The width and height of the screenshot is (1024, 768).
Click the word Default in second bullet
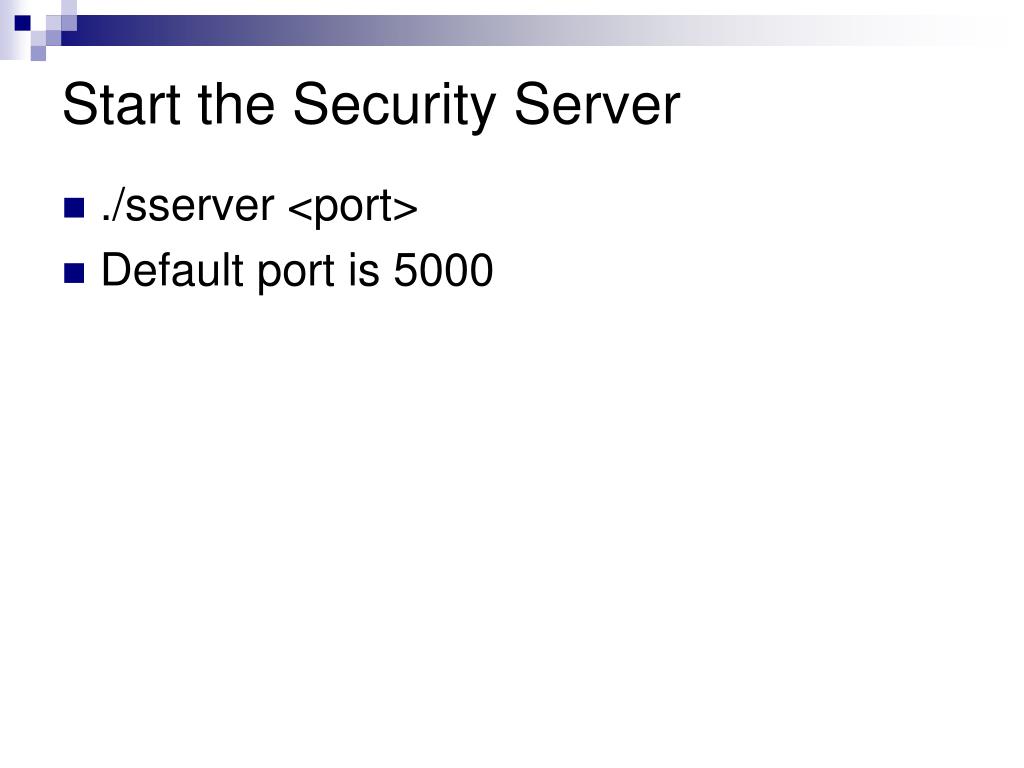coord(172,270)
